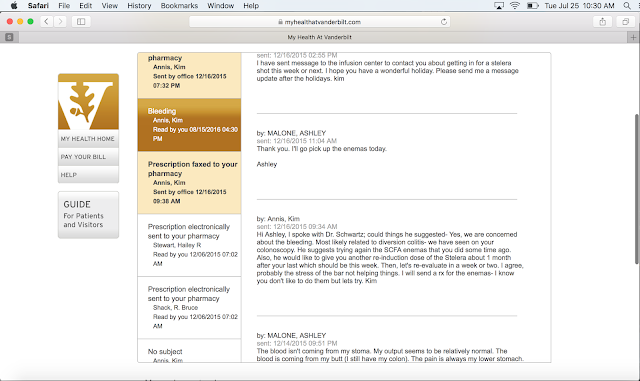Select the Bleeding message from Annis, Kim
Viewport: 640px width, 381px height.
point(189,125)
